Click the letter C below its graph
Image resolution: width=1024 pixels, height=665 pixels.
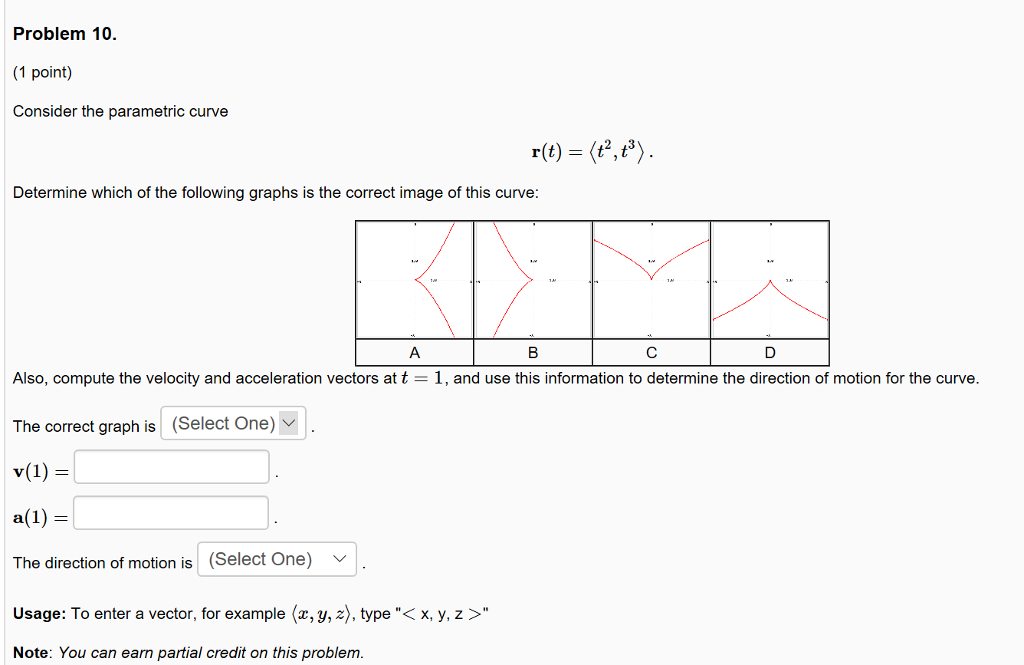pos(651,351)
